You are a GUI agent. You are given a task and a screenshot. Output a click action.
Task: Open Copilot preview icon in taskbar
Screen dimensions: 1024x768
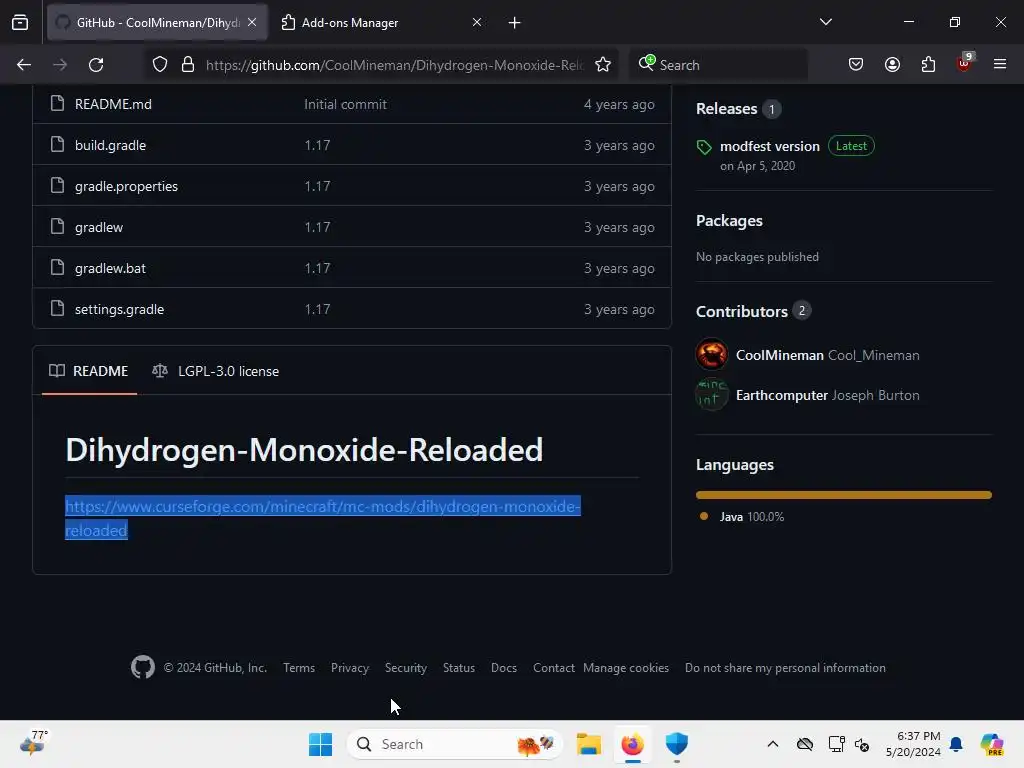pos(991,744)
